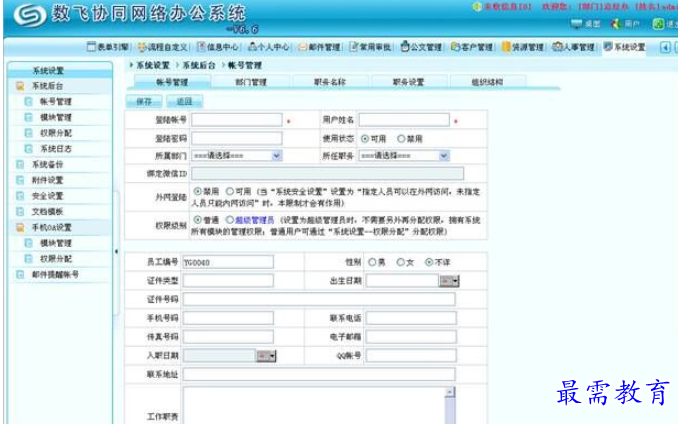Open 信息中心 from the top toolbar
The image size is (678, 424).
tap(201, 47)
